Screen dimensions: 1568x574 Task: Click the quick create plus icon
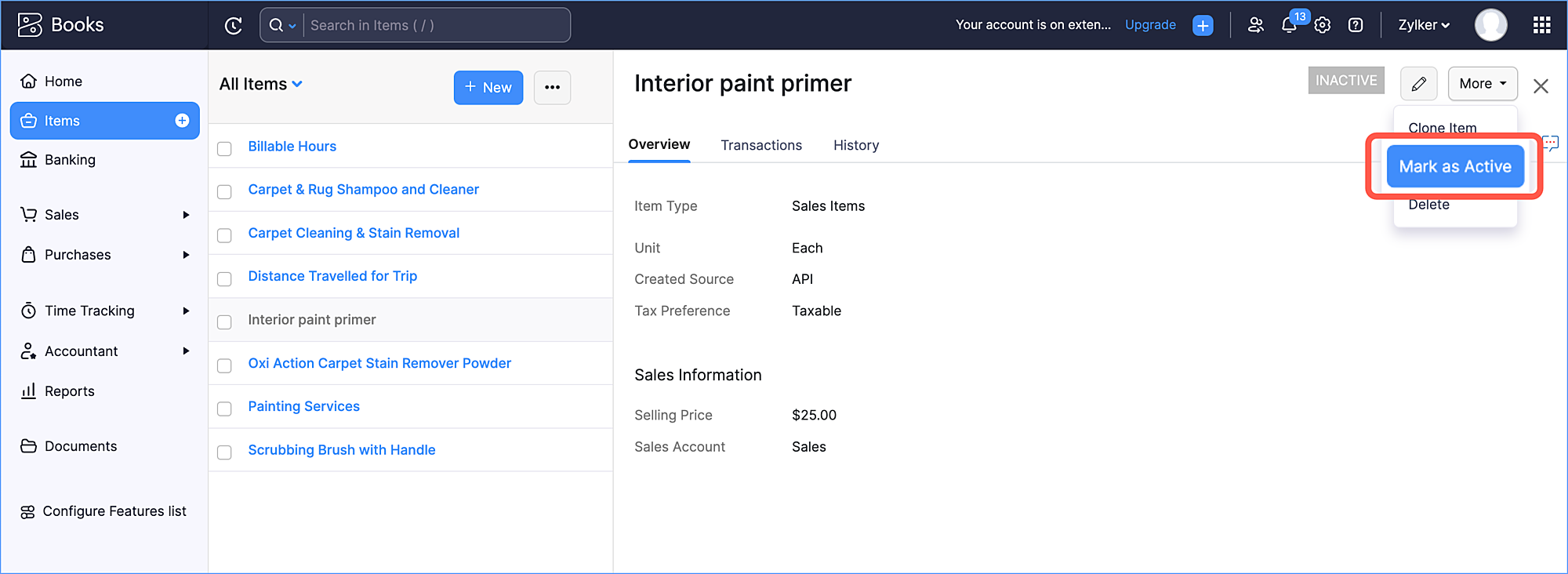1203,26
